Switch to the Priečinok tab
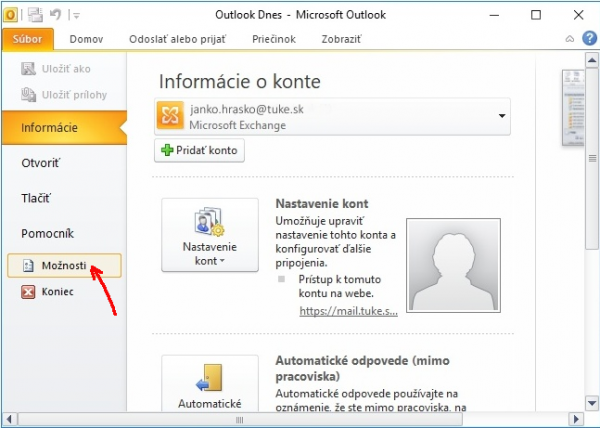600x428 pixels. (274, 39)
